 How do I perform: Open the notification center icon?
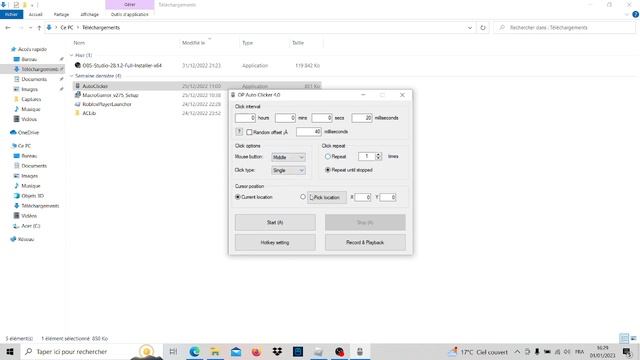(627, 351)
